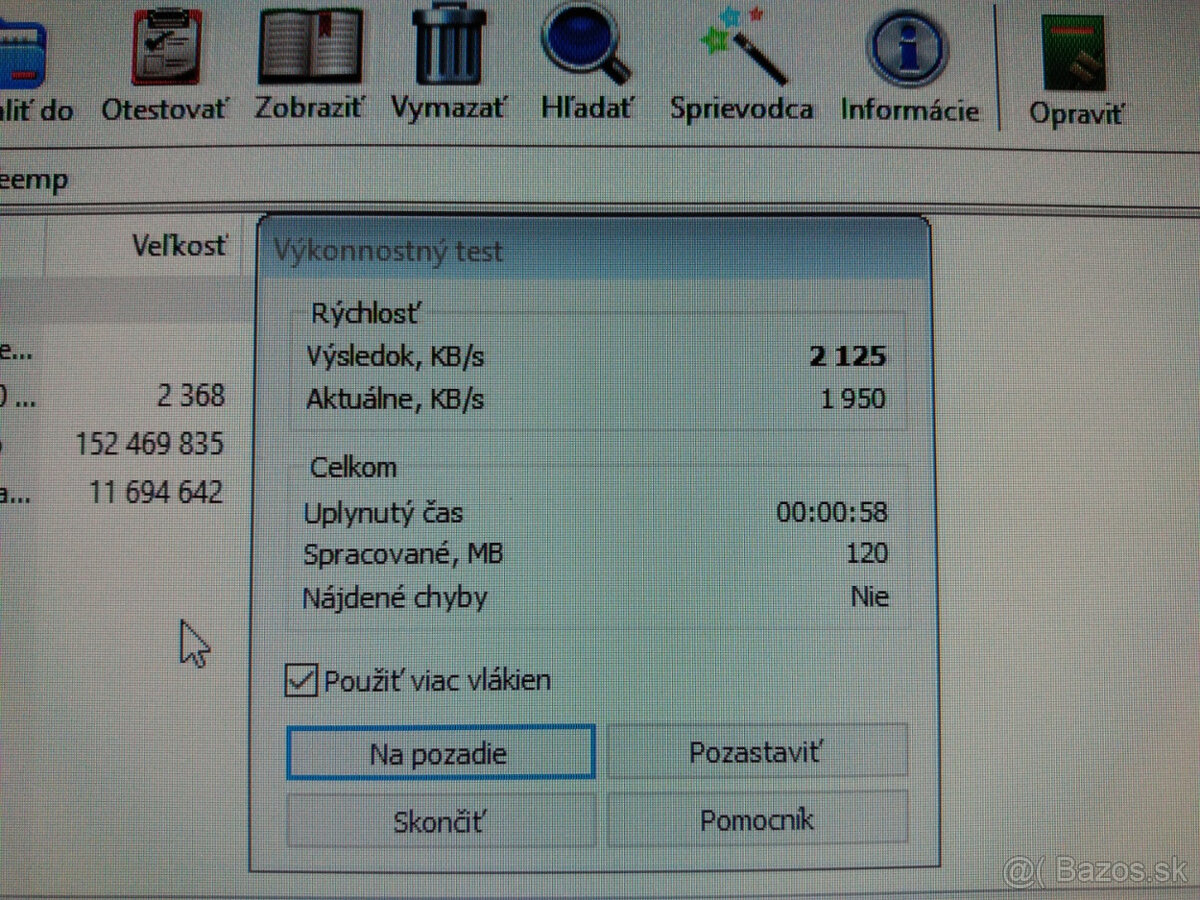Click the Opraviť repair archive icon

(x=1075, y=50)
